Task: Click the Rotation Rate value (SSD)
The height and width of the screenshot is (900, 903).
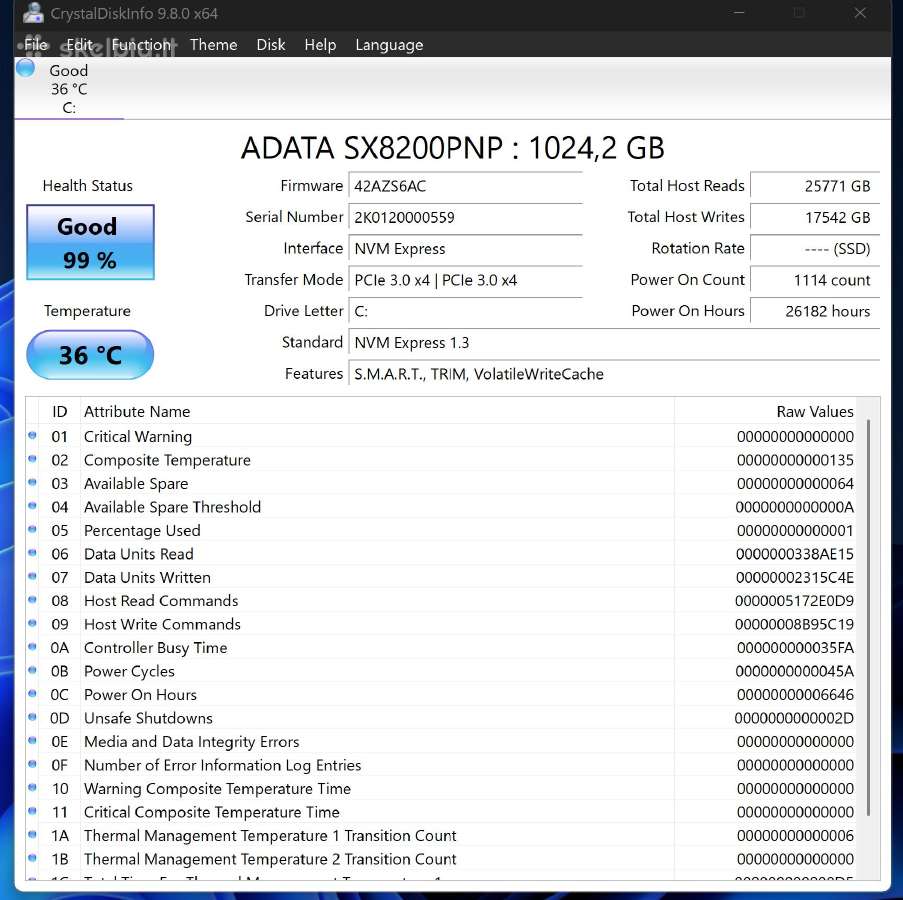Action: (x=815, y=249)
